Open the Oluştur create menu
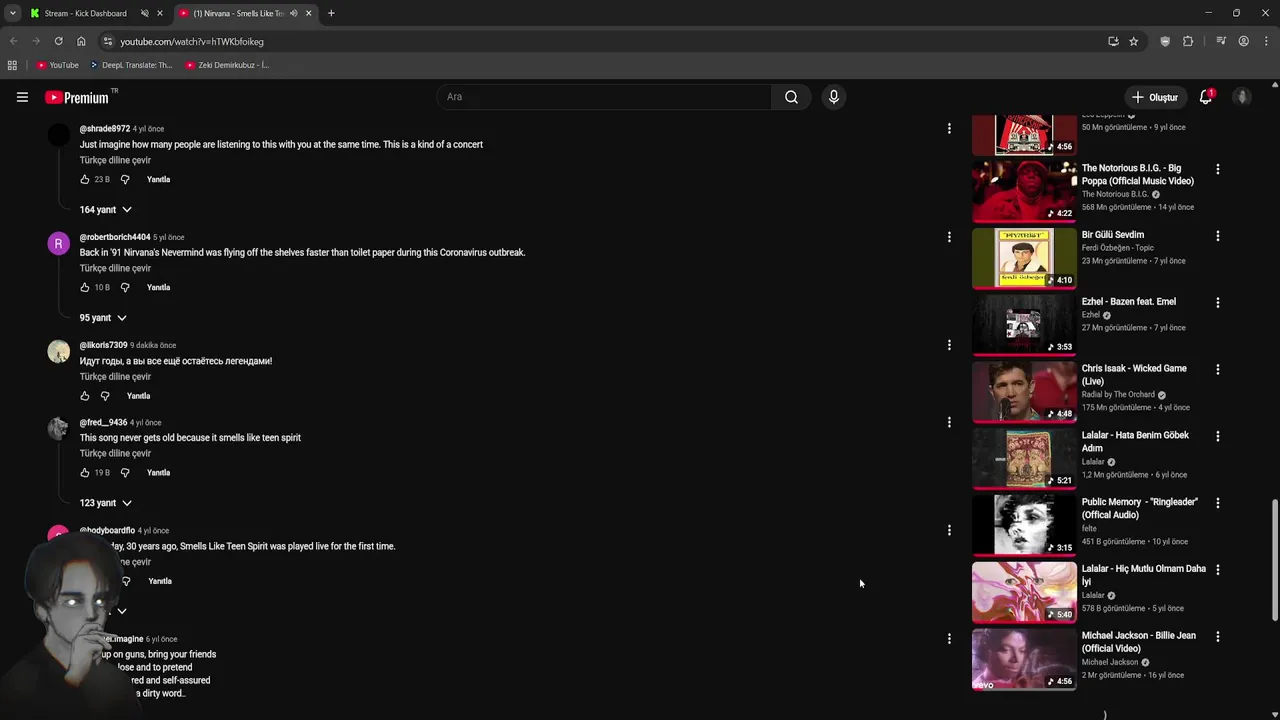Image resolution: width=1280 pixels, height=720 pixels. pos(1155,97)
